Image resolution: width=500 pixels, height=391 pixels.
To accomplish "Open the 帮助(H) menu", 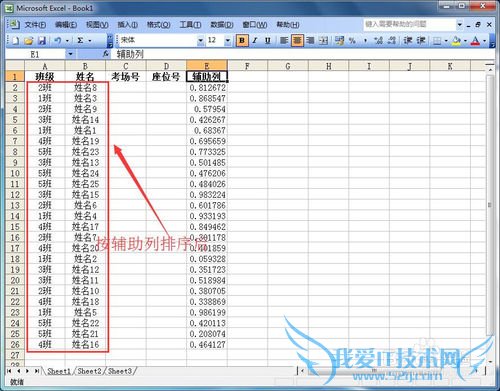I will tap(288, 25).
